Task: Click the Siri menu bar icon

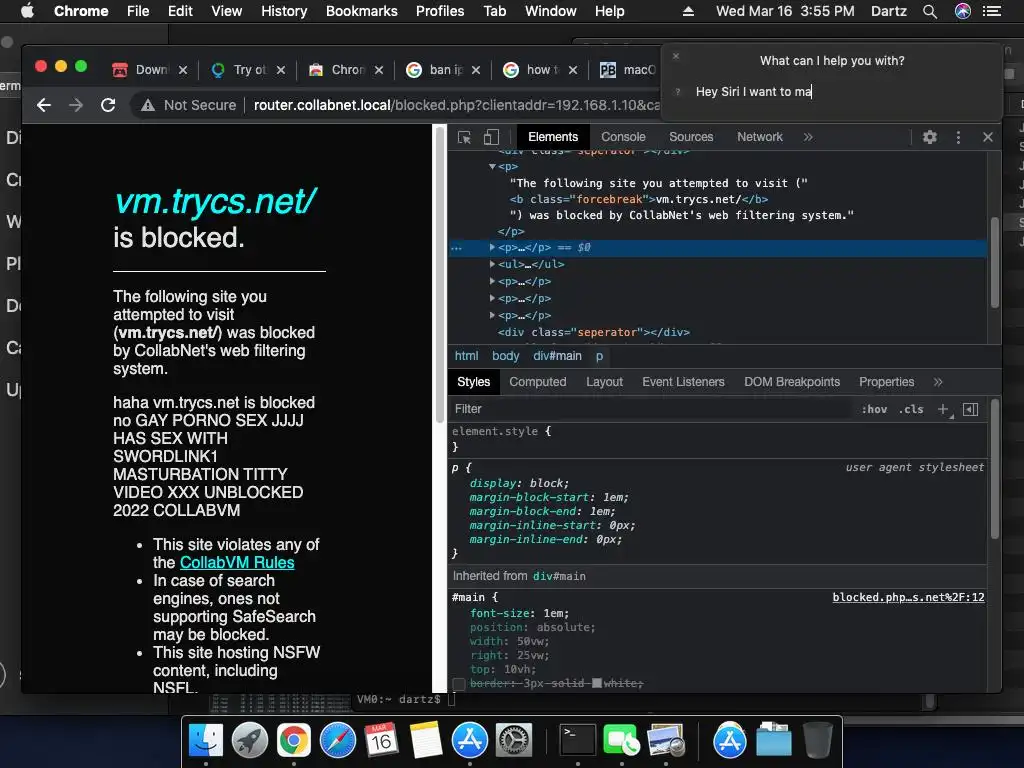Action: [x=963, y=11]
